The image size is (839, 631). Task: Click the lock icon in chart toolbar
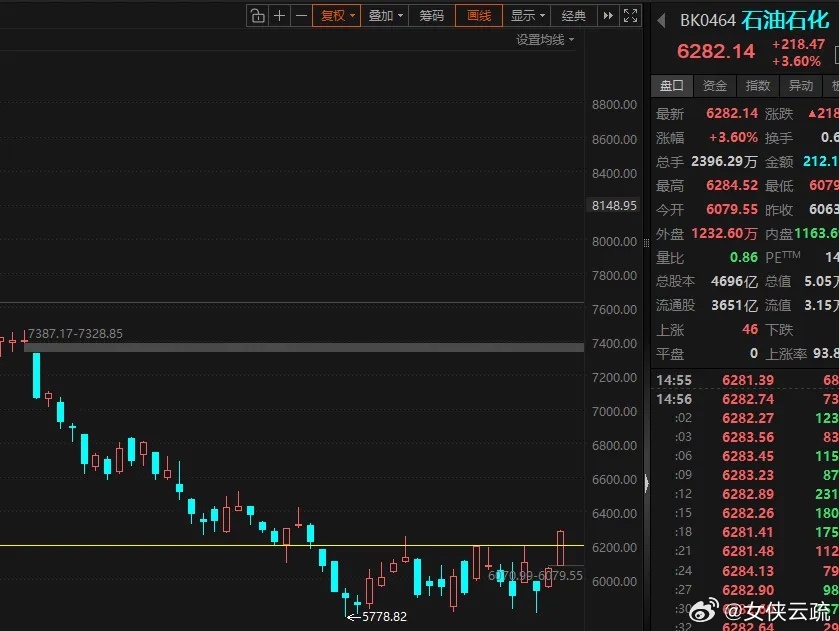[258, 16]
